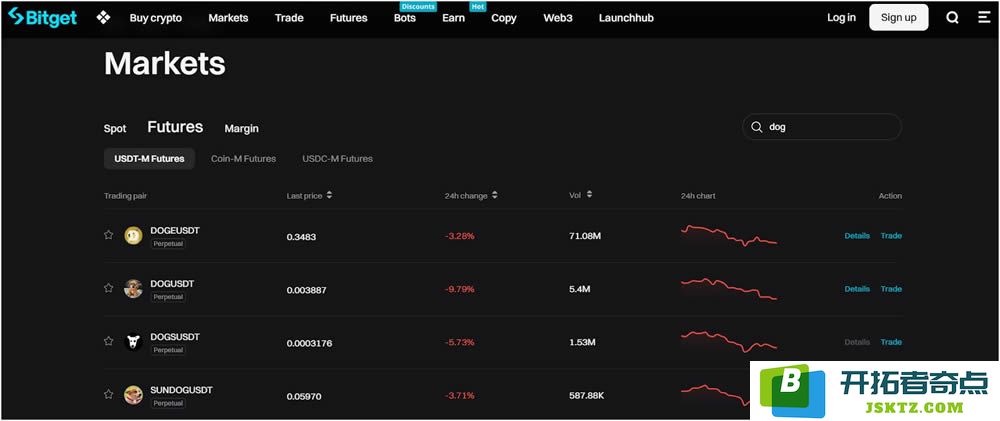Click volume 1.53M
1000x421 pixels.
click(582, 343)
